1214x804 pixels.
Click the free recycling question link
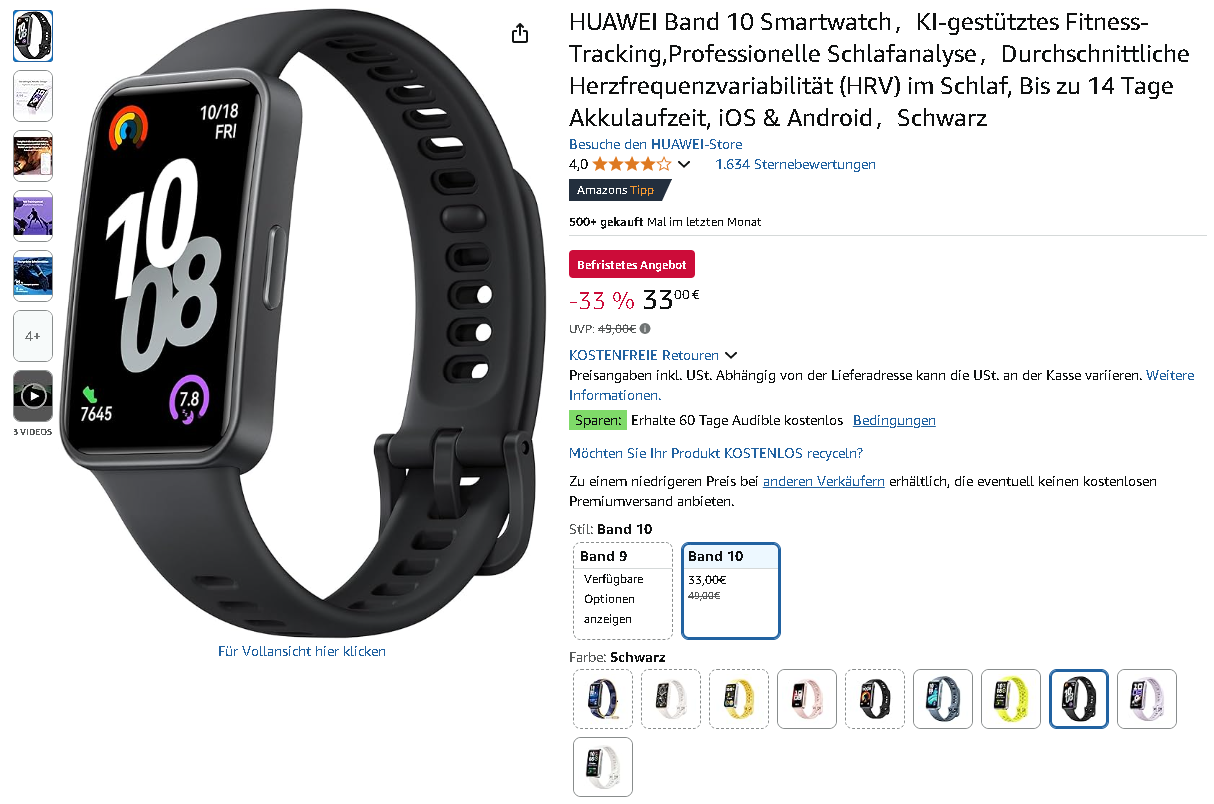[716, 453]
